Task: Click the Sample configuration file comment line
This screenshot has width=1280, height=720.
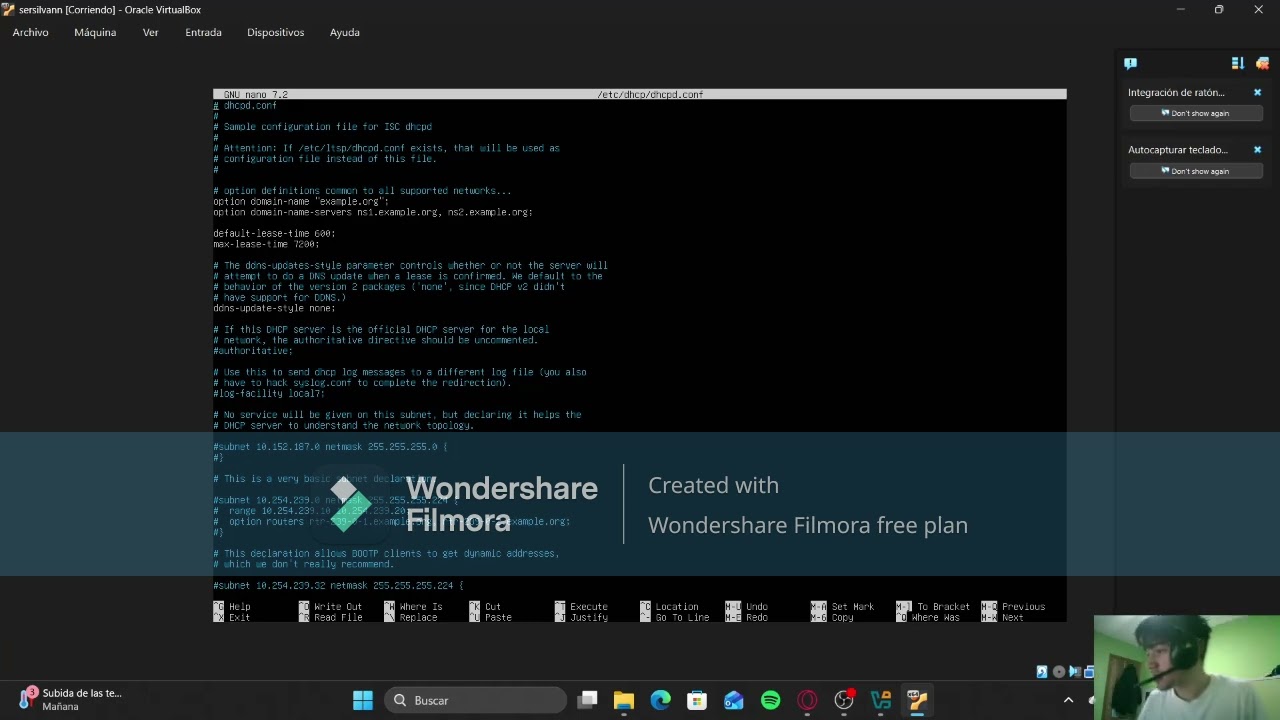Action: pyautogui.click(x=322, y=127)
